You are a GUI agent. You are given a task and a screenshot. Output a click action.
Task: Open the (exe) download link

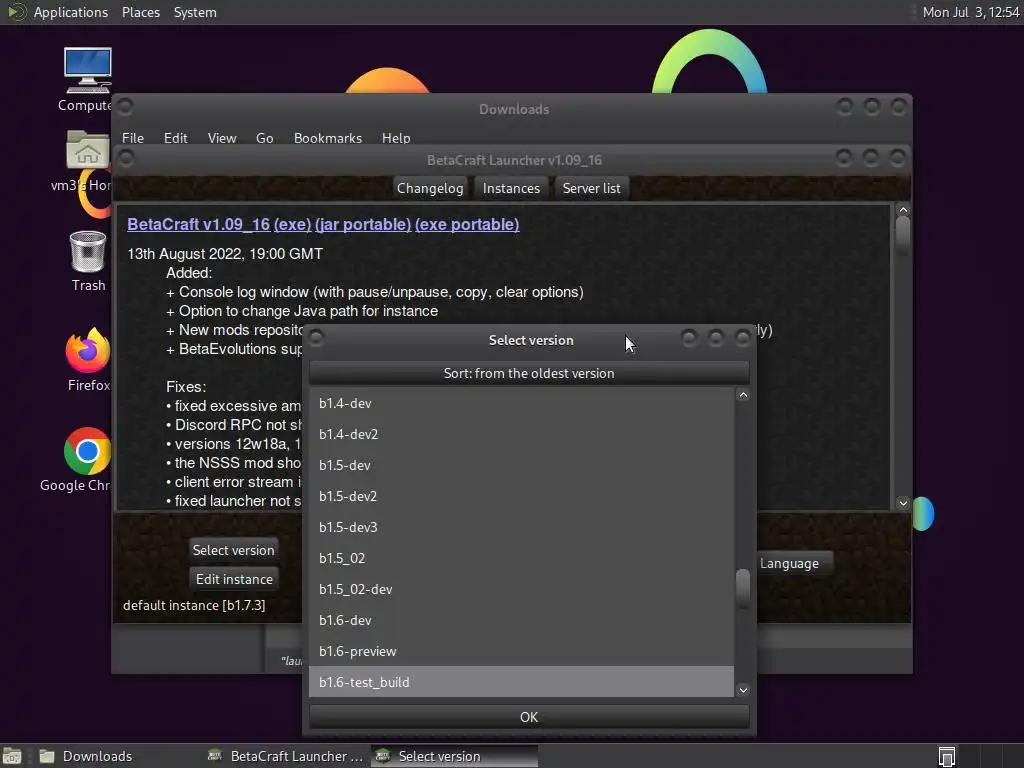point(293,224)
